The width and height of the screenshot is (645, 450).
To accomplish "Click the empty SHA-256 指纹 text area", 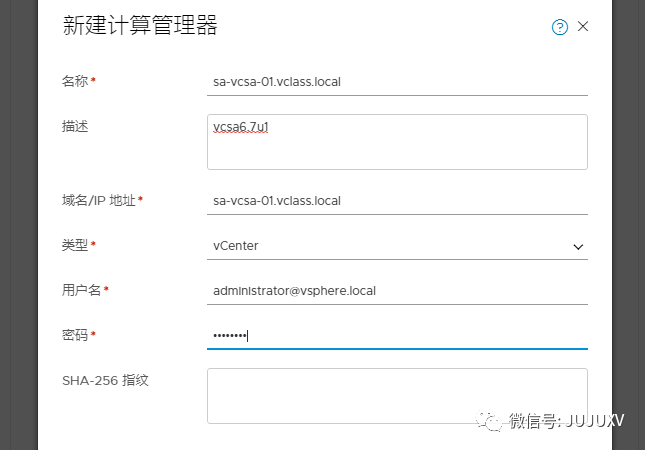I will 397,395.
